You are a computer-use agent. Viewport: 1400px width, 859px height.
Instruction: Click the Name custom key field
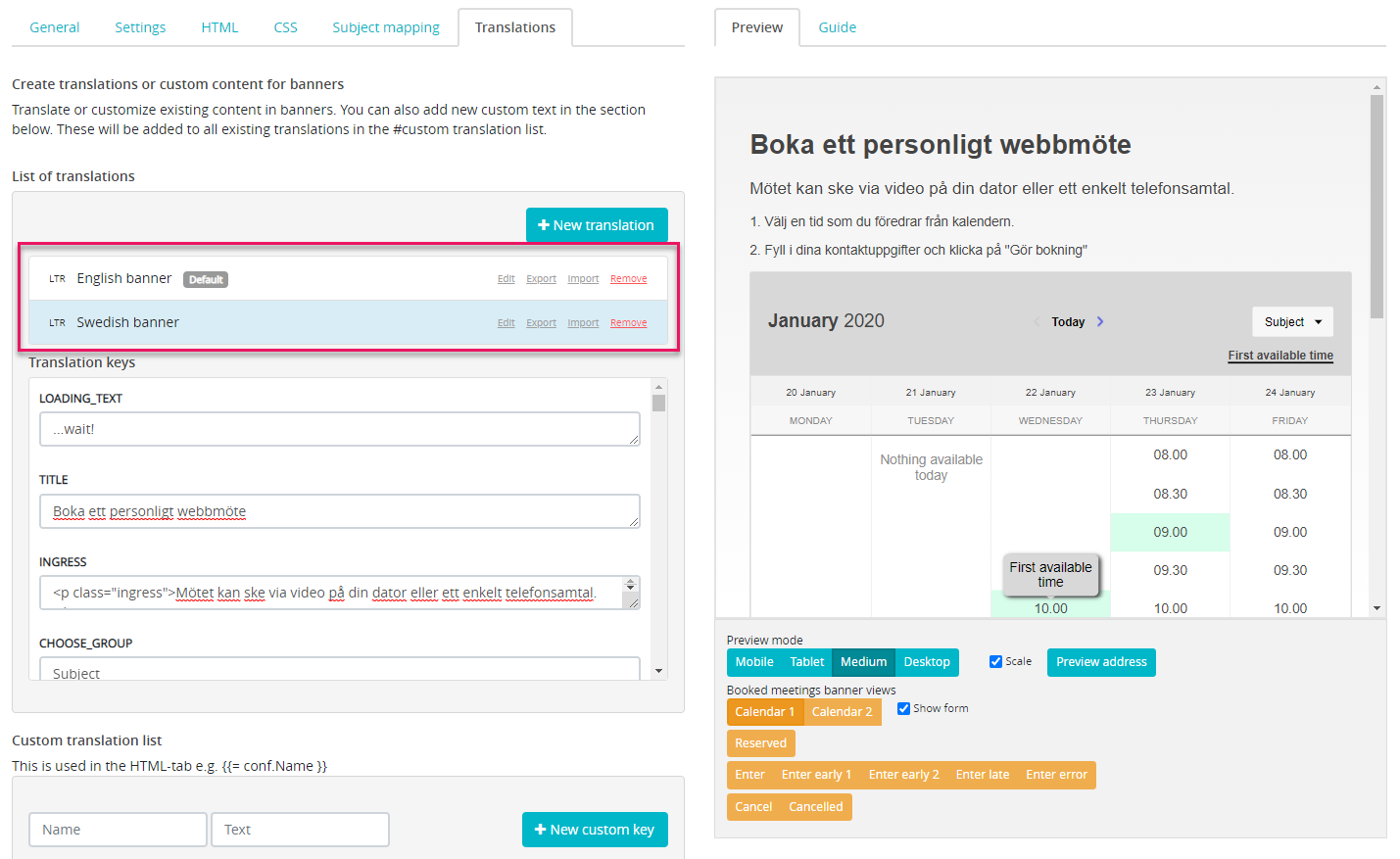click(x=118, y=830)
